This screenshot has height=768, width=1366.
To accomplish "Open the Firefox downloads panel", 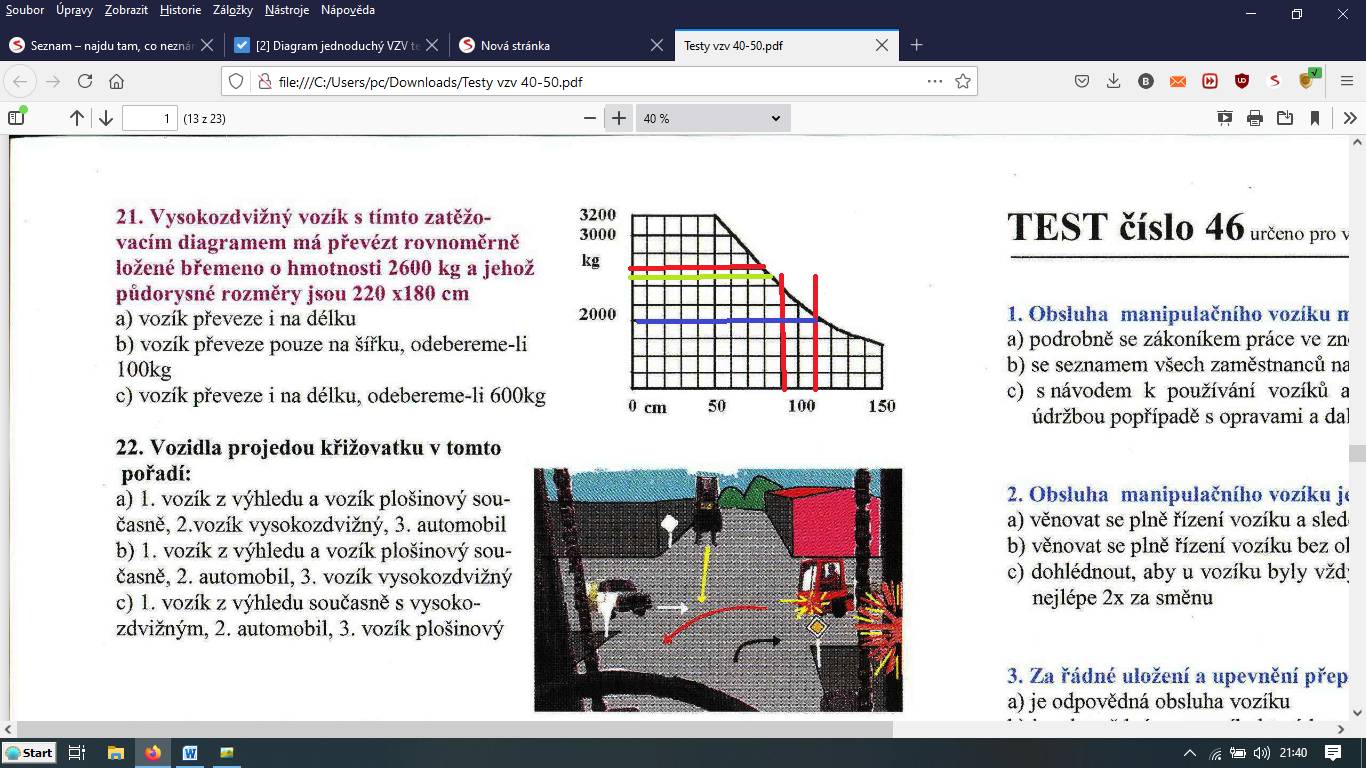I will pos(1114,81).
